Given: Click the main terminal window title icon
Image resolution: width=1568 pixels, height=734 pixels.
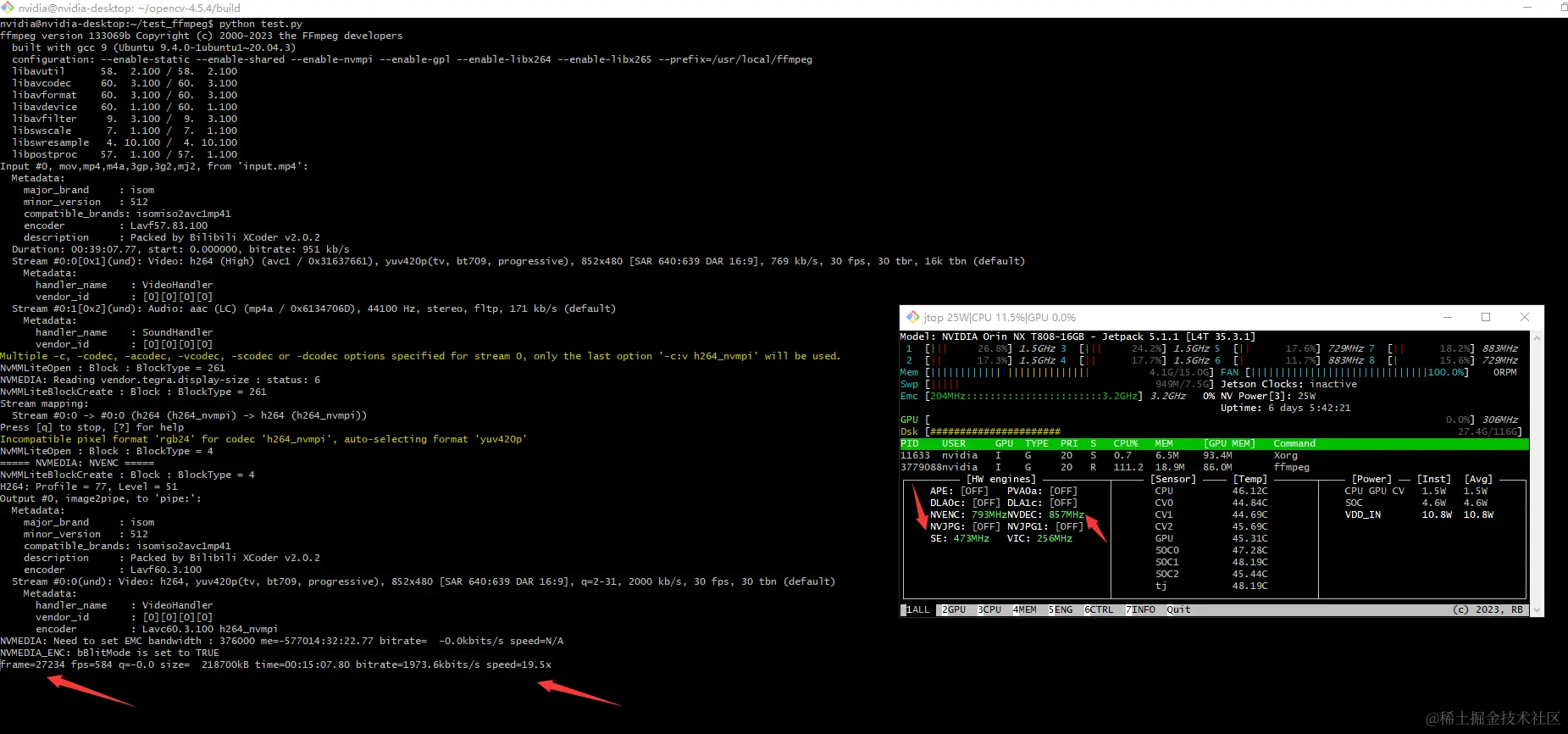Looking at the screenshot, I should coord(7,8).
